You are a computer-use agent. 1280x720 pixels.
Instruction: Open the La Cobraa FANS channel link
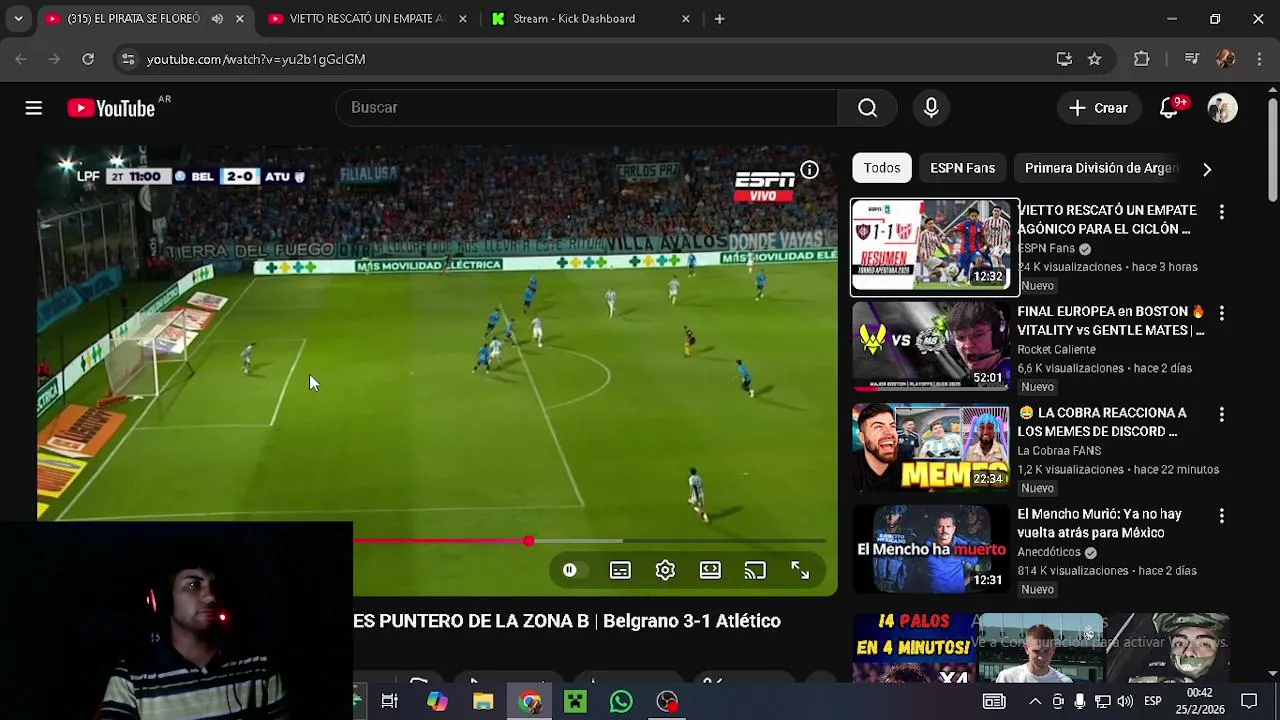click(1059, 450)
